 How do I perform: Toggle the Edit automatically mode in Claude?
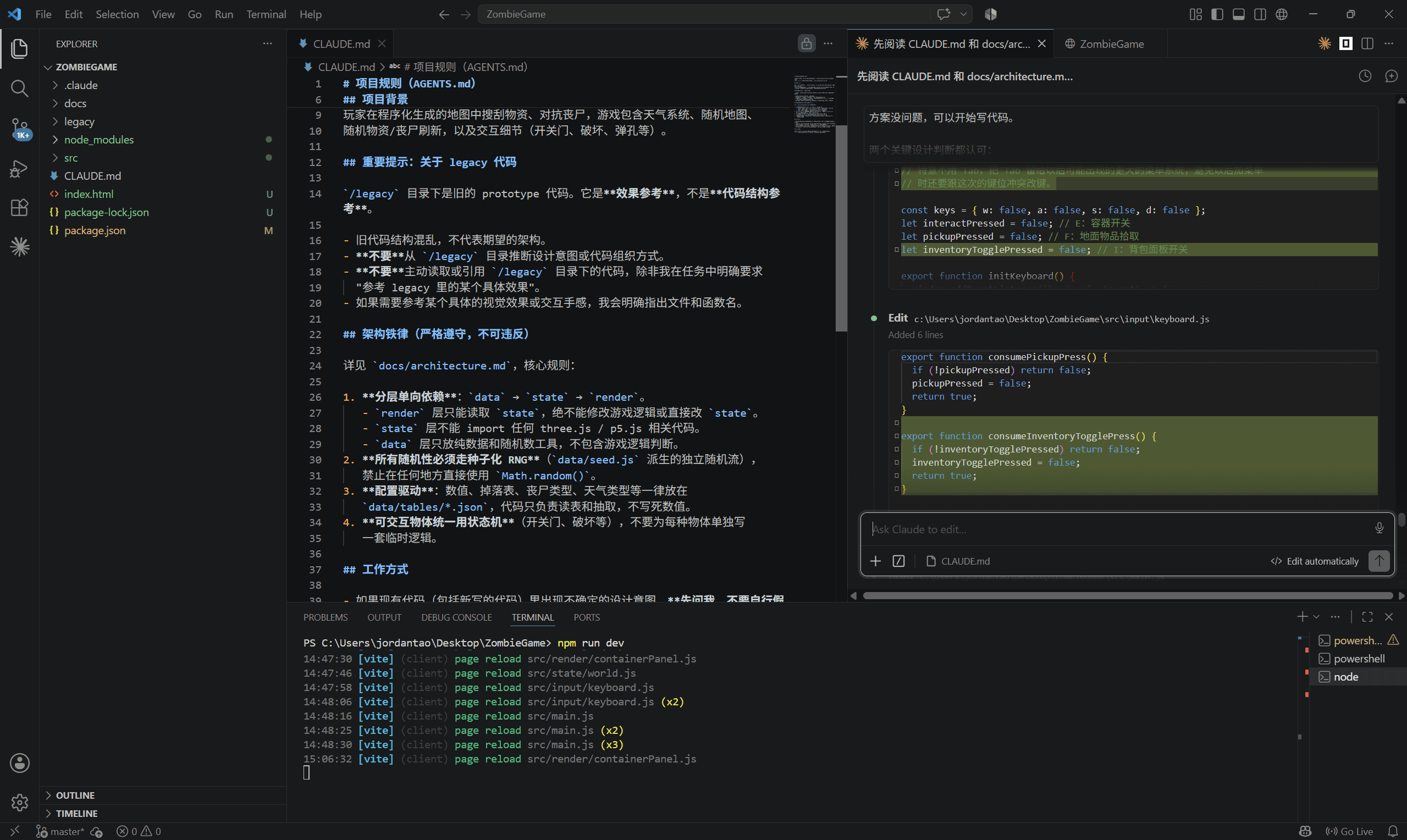point(1314,561)
